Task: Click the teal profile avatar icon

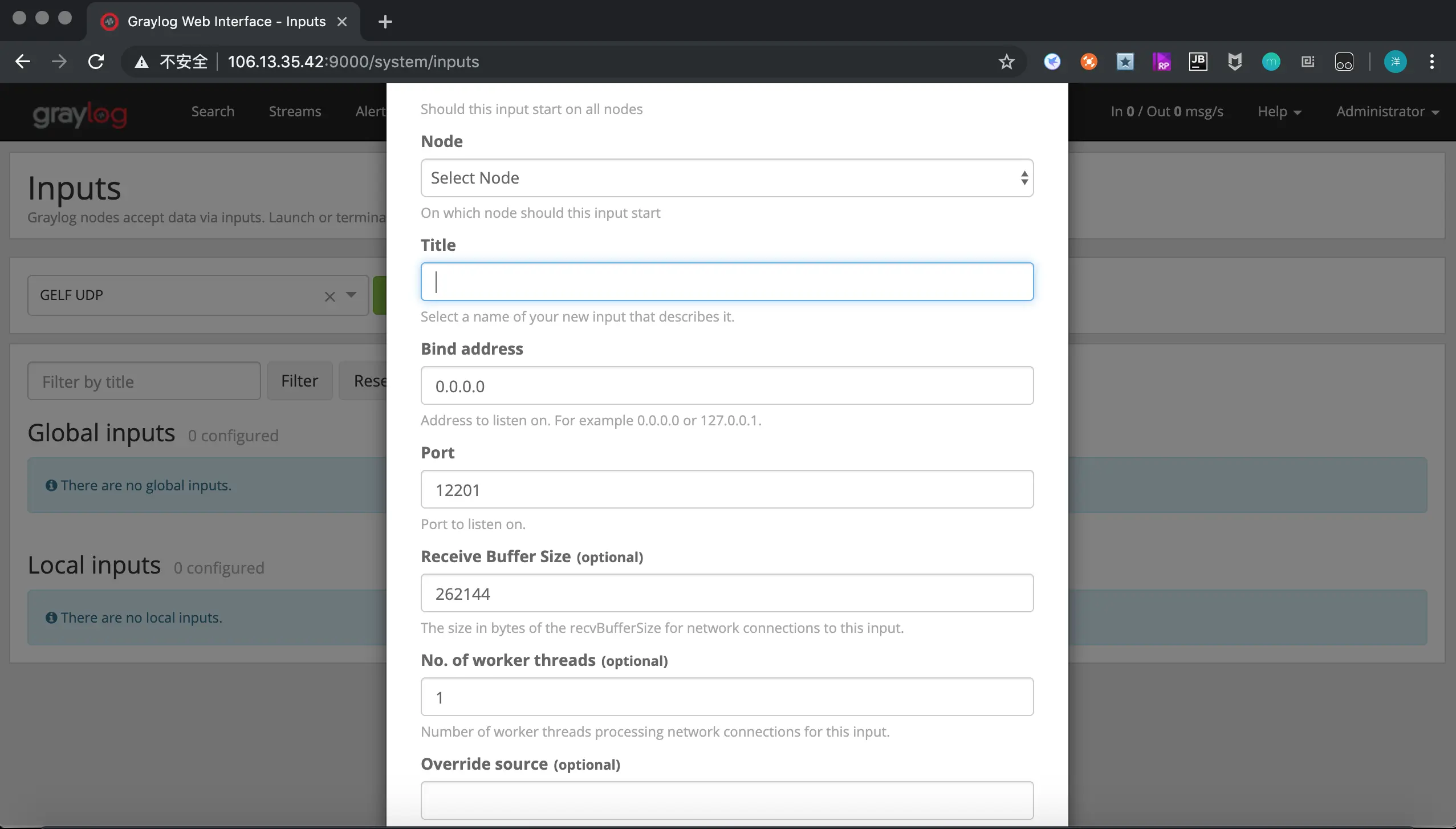Action: tap(1395, 62)
